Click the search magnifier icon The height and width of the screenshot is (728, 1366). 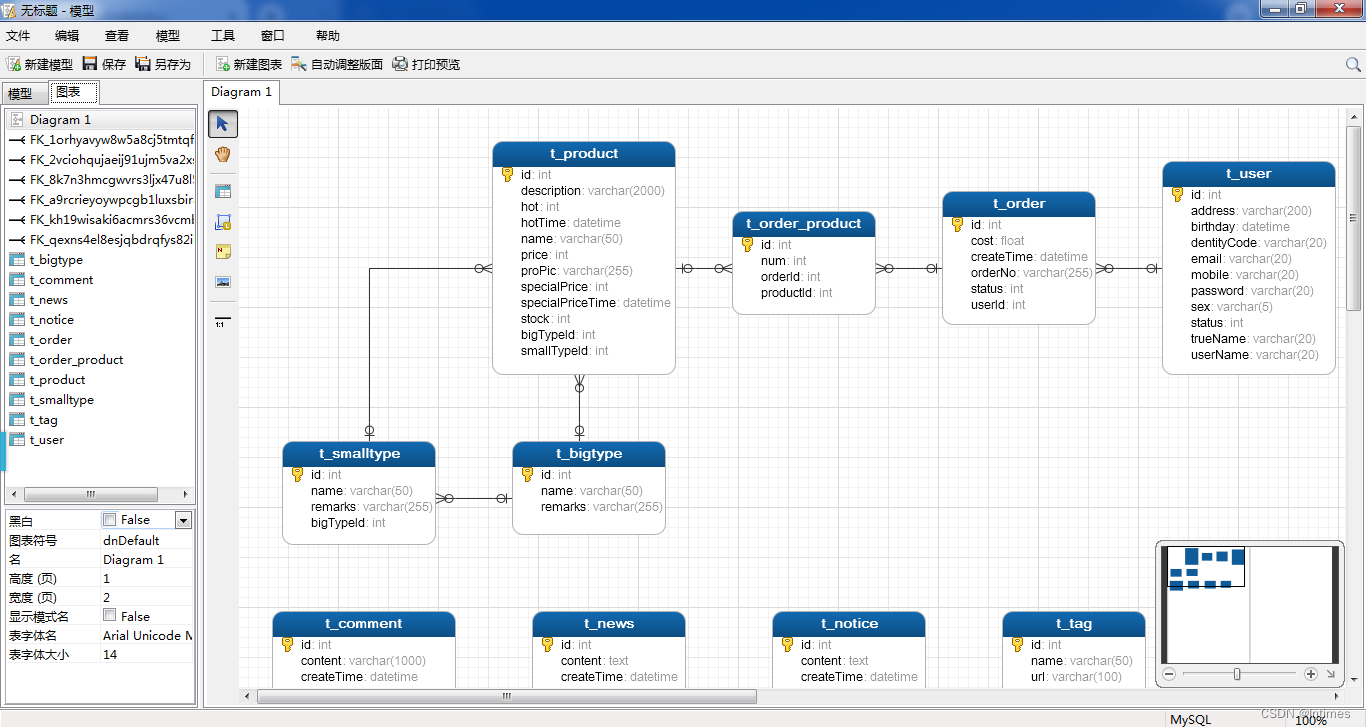point(1353,64)
